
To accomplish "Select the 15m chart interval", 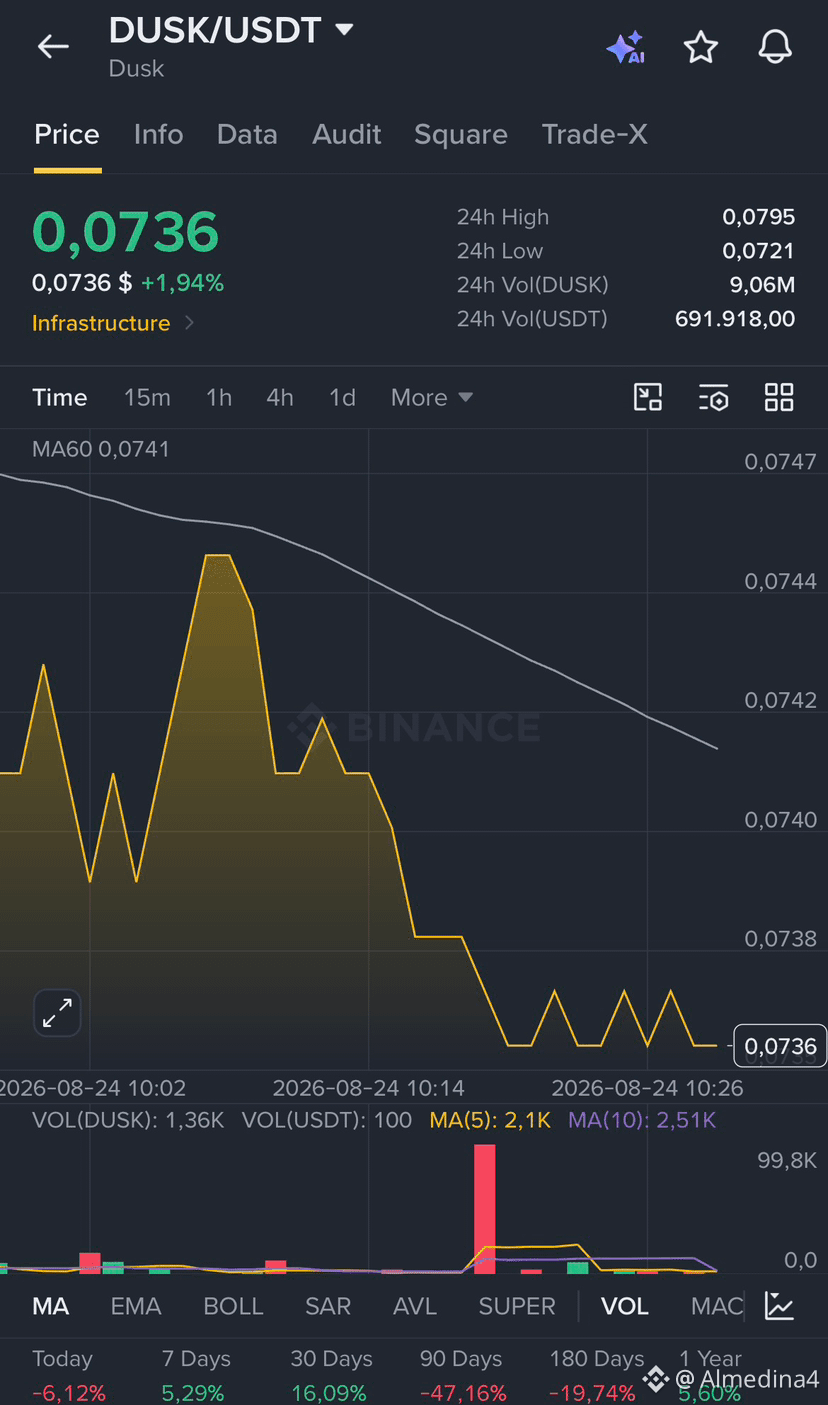I will point(147,397).
